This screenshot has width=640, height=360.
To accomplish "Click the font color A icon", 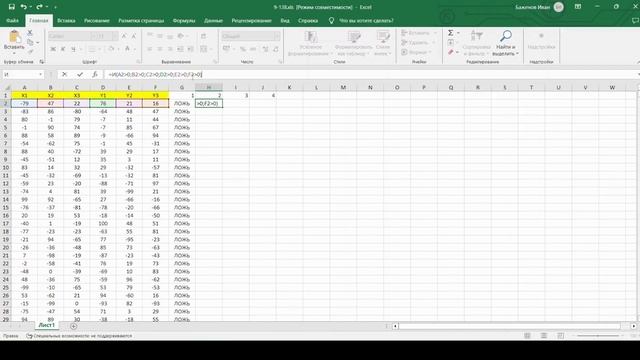I will click(x=127, y=49).
